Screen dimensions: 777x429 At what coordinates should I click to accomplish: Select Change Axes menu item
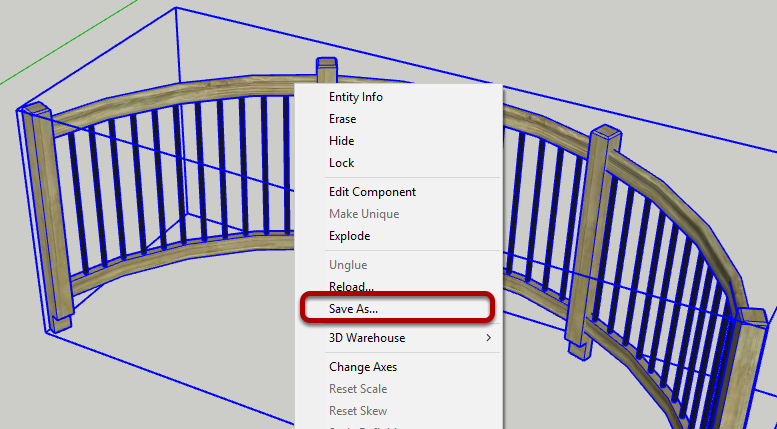point(363,367)
